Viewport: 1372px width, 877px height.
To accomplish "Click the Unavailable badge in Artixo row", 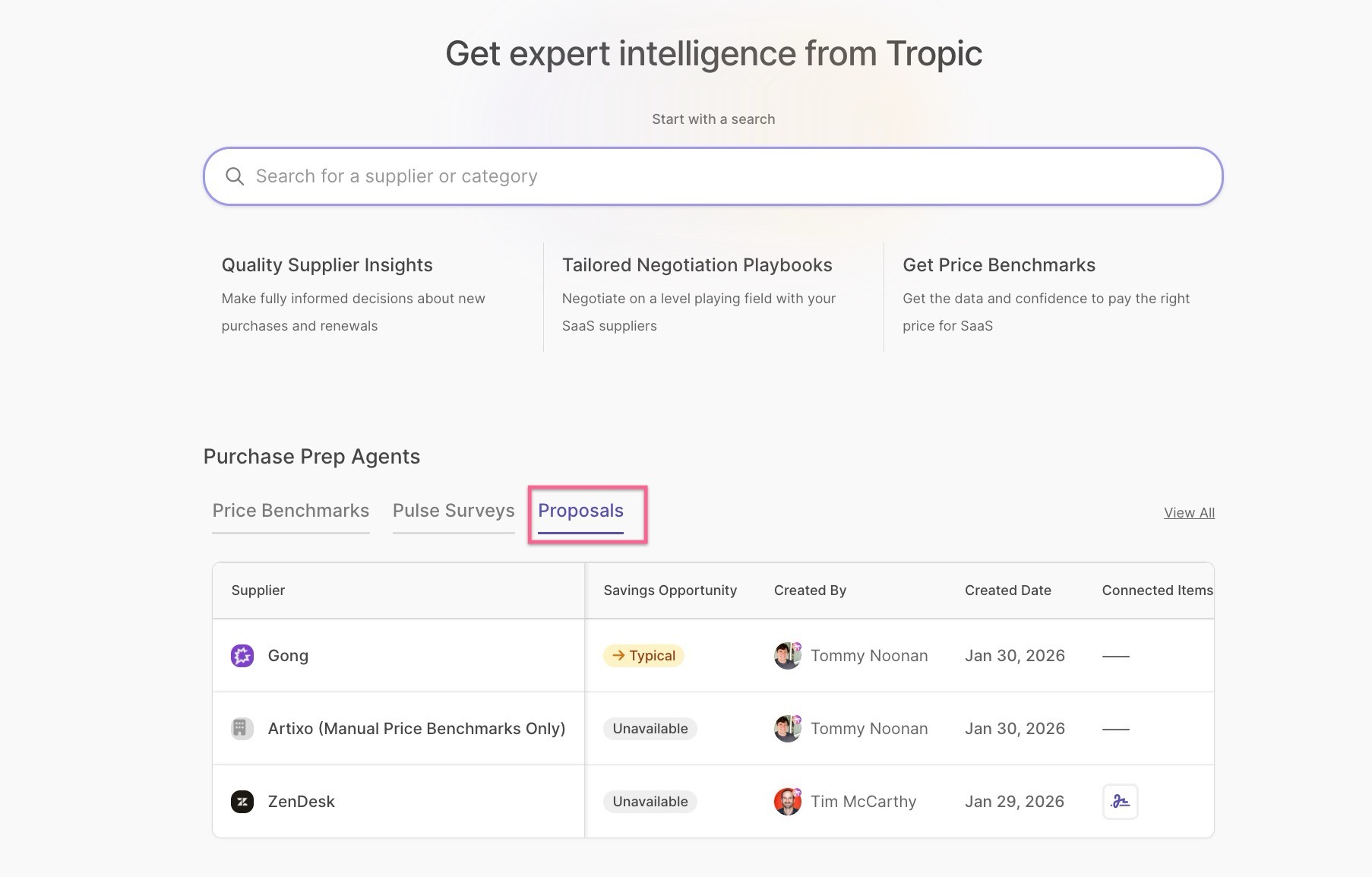I will coord(650,728).
